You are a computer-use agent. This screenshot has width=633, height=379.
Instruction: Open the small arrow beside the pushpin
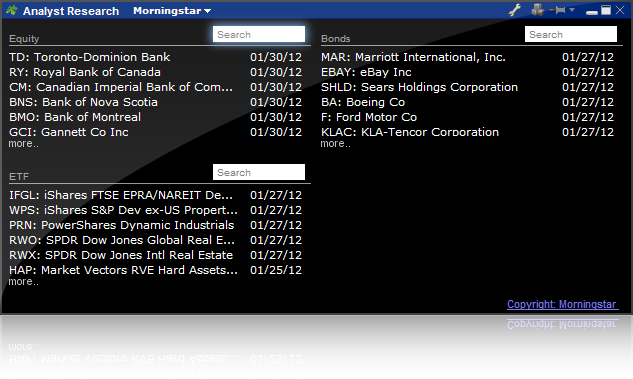coord(572,10)
